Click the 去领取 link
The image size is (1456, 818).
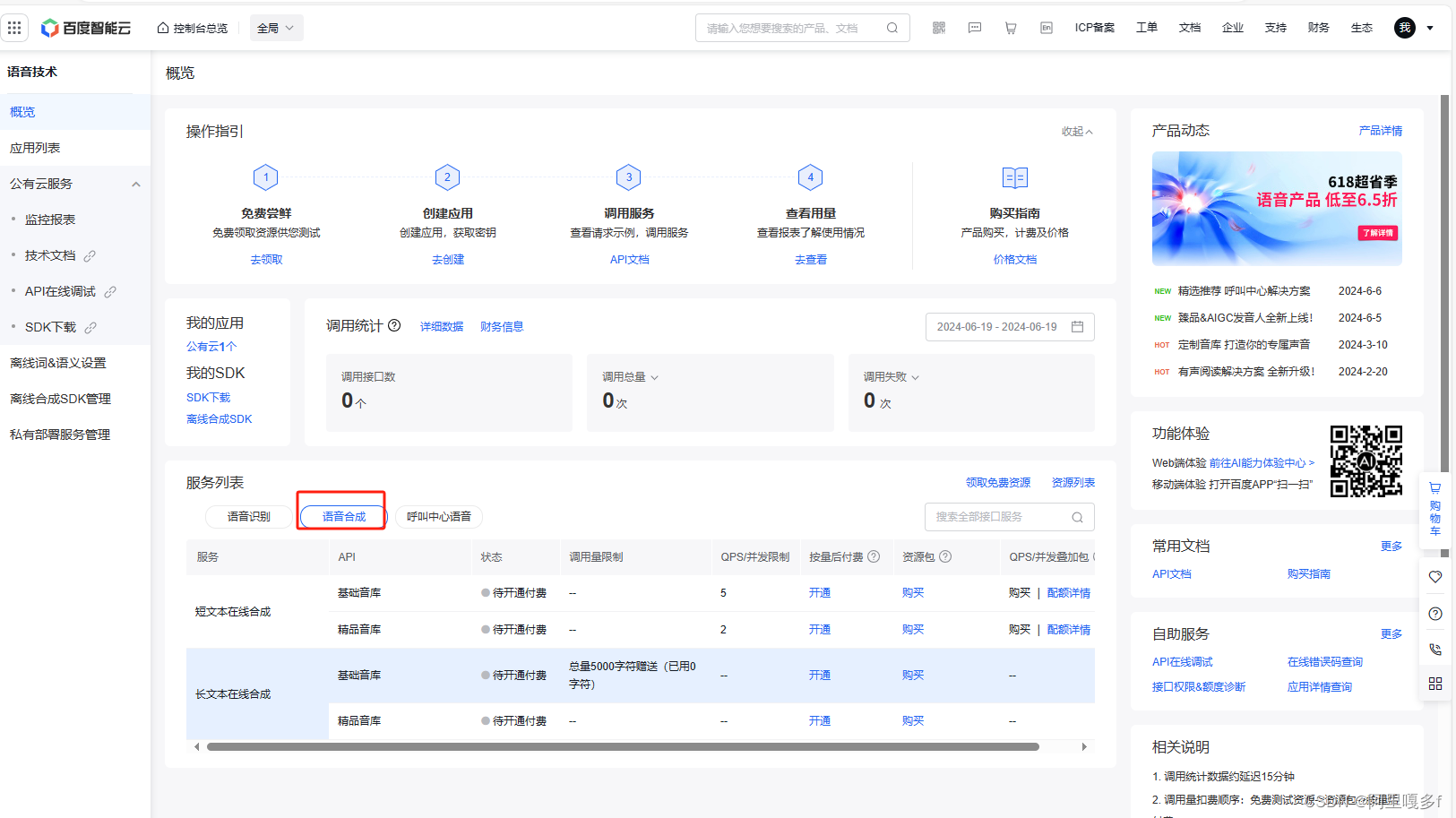pyautogui.click(x=266, y=260)
